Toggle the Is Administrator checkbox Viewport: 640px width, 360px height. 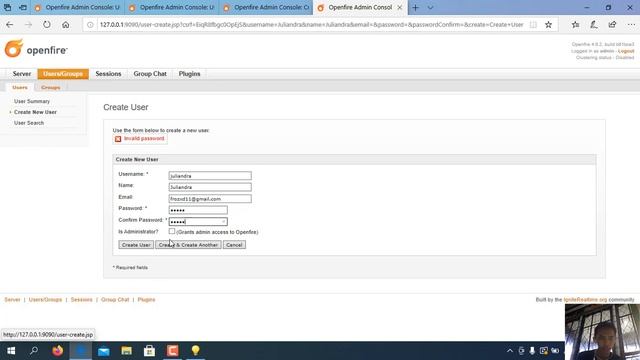click(172, 231)
